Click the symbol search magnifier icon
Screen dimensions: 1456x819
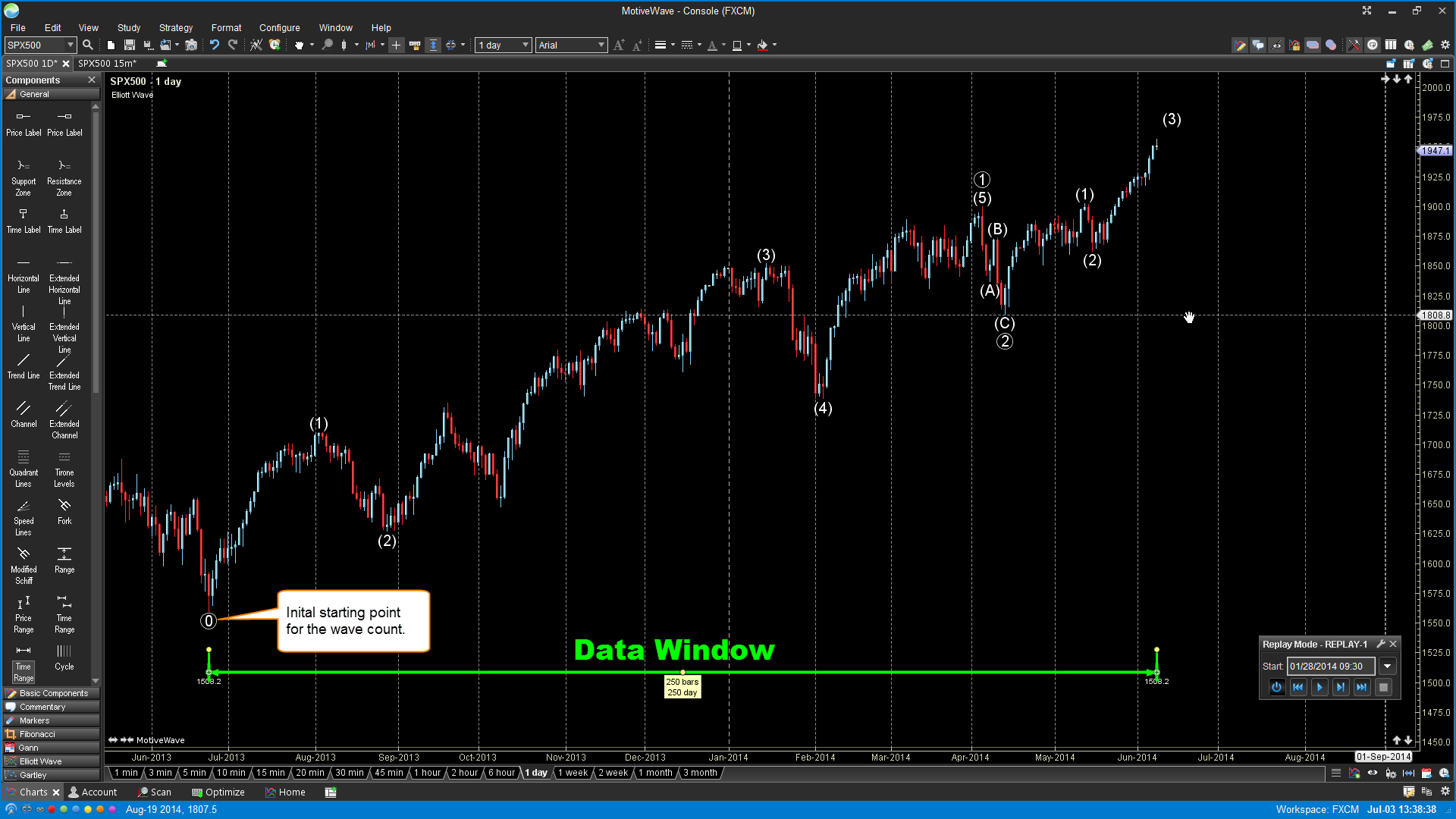click(x=88, y=45)
